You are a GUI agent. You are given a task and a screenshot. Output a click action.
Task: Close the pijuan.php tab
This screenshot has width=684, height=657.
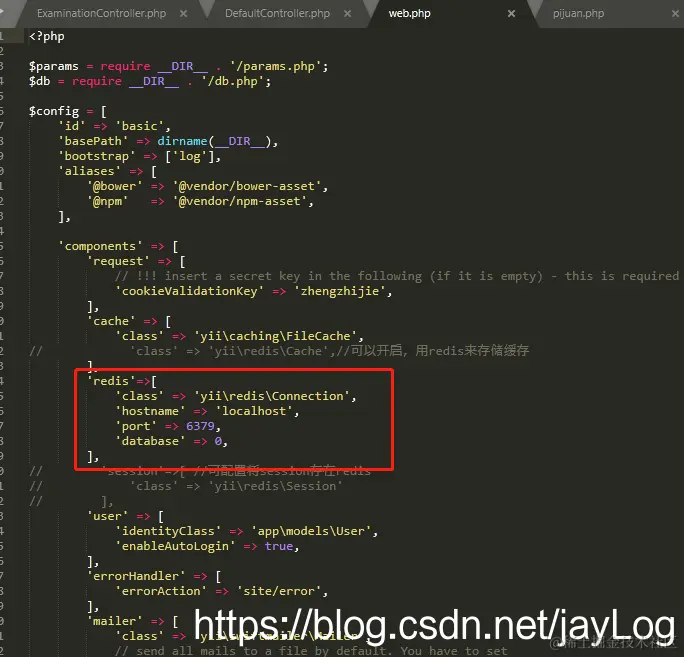[x=675, y=14]
